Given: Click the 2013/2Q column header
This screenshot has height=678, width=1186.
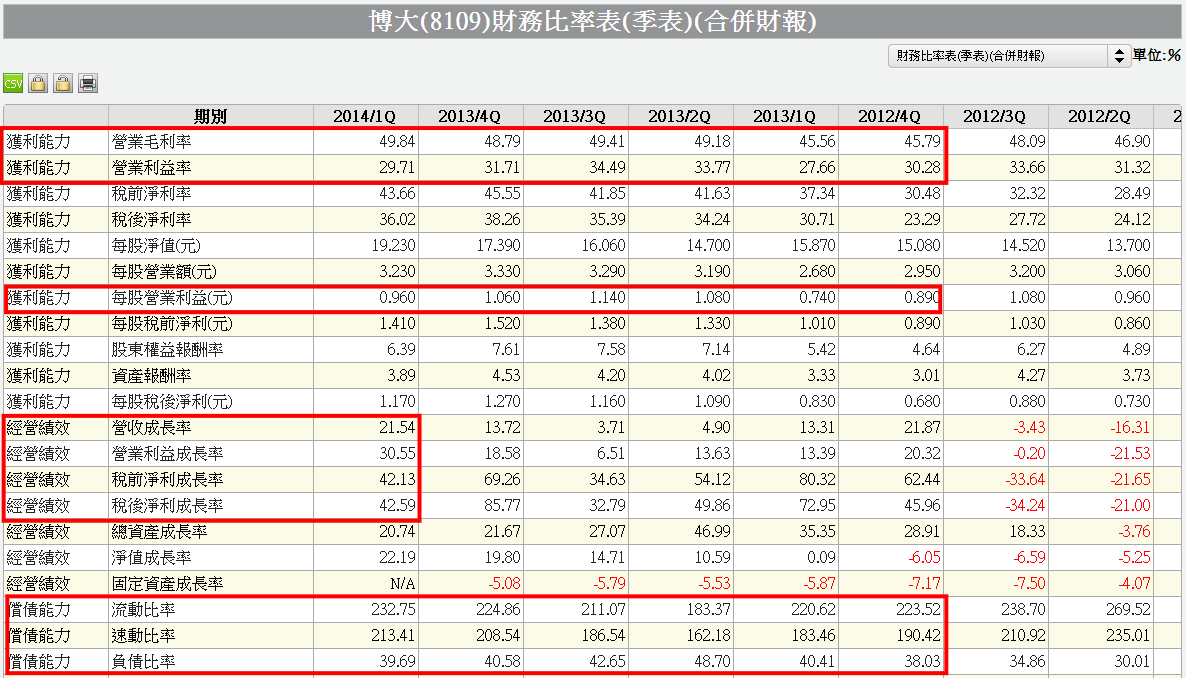Looking at the screenshot, I should (680, 117).
